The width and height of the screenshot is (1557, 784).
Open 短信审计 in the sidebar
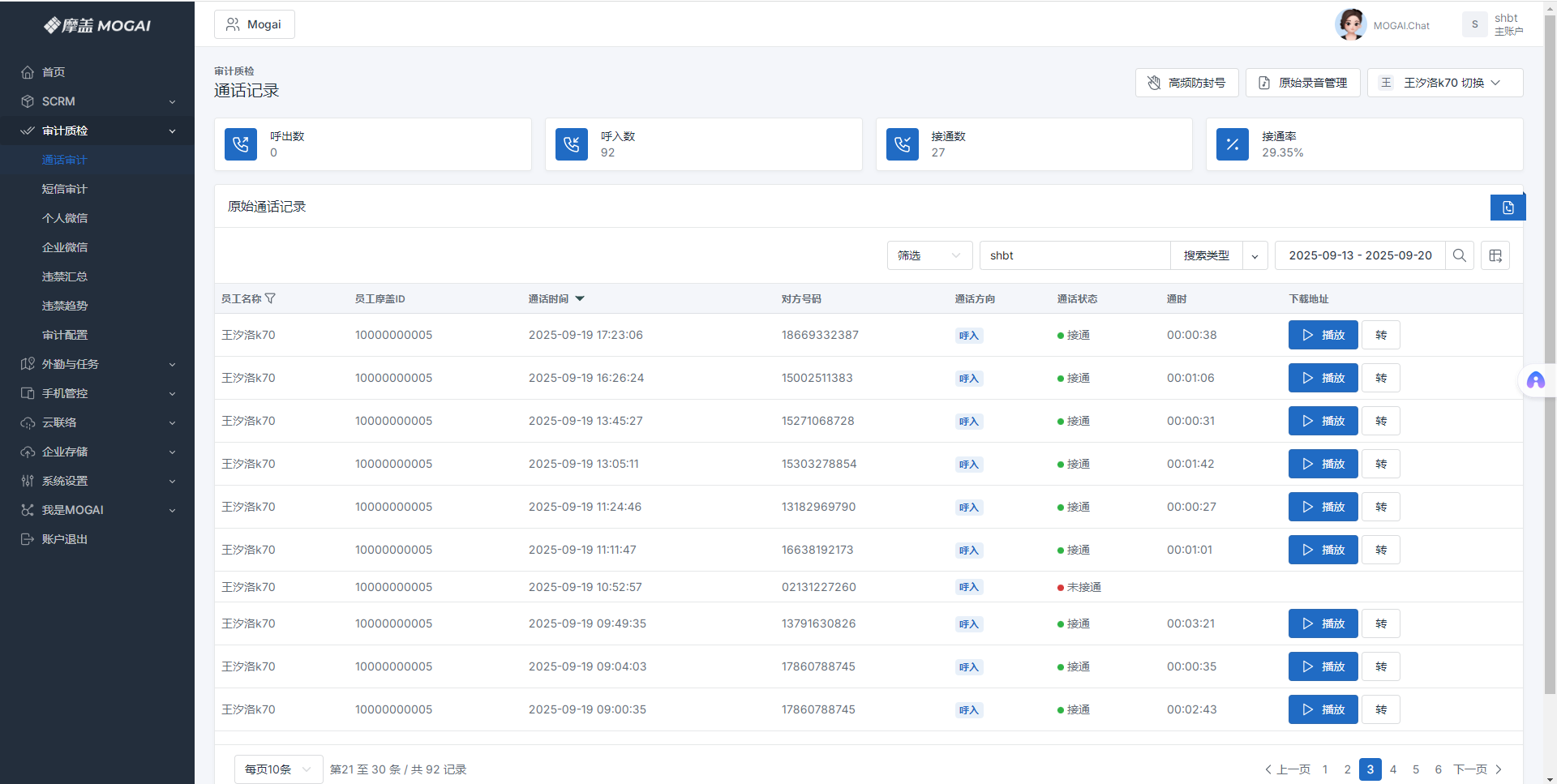click(x=65, y=189)
